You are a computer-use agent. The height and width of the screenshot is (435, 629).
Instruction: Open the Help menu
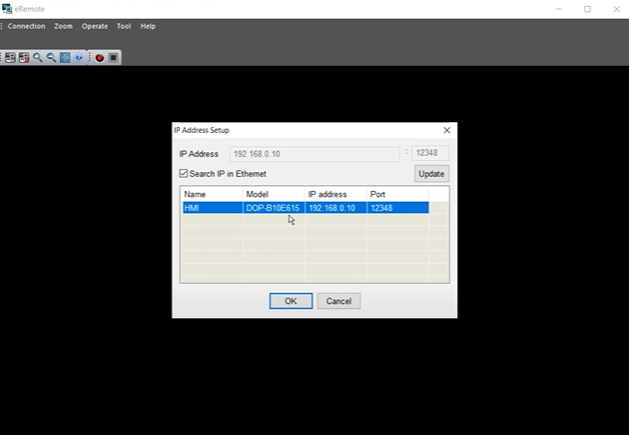point(148,26)
